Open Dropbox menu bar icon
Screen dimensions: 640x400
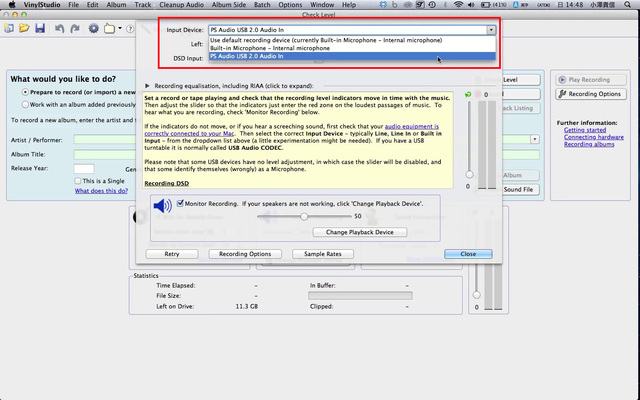383,5
